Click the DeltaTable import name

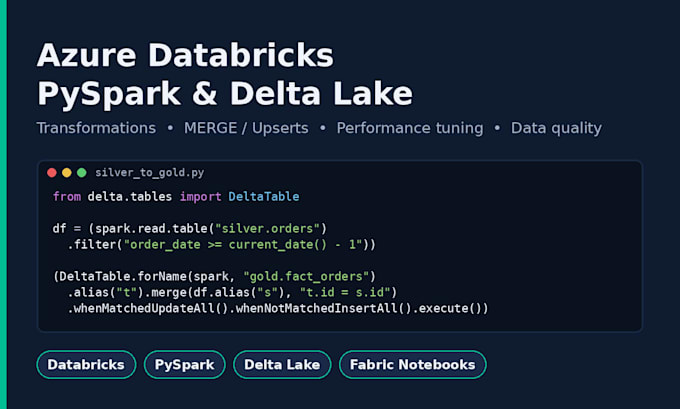coord(264,196)
